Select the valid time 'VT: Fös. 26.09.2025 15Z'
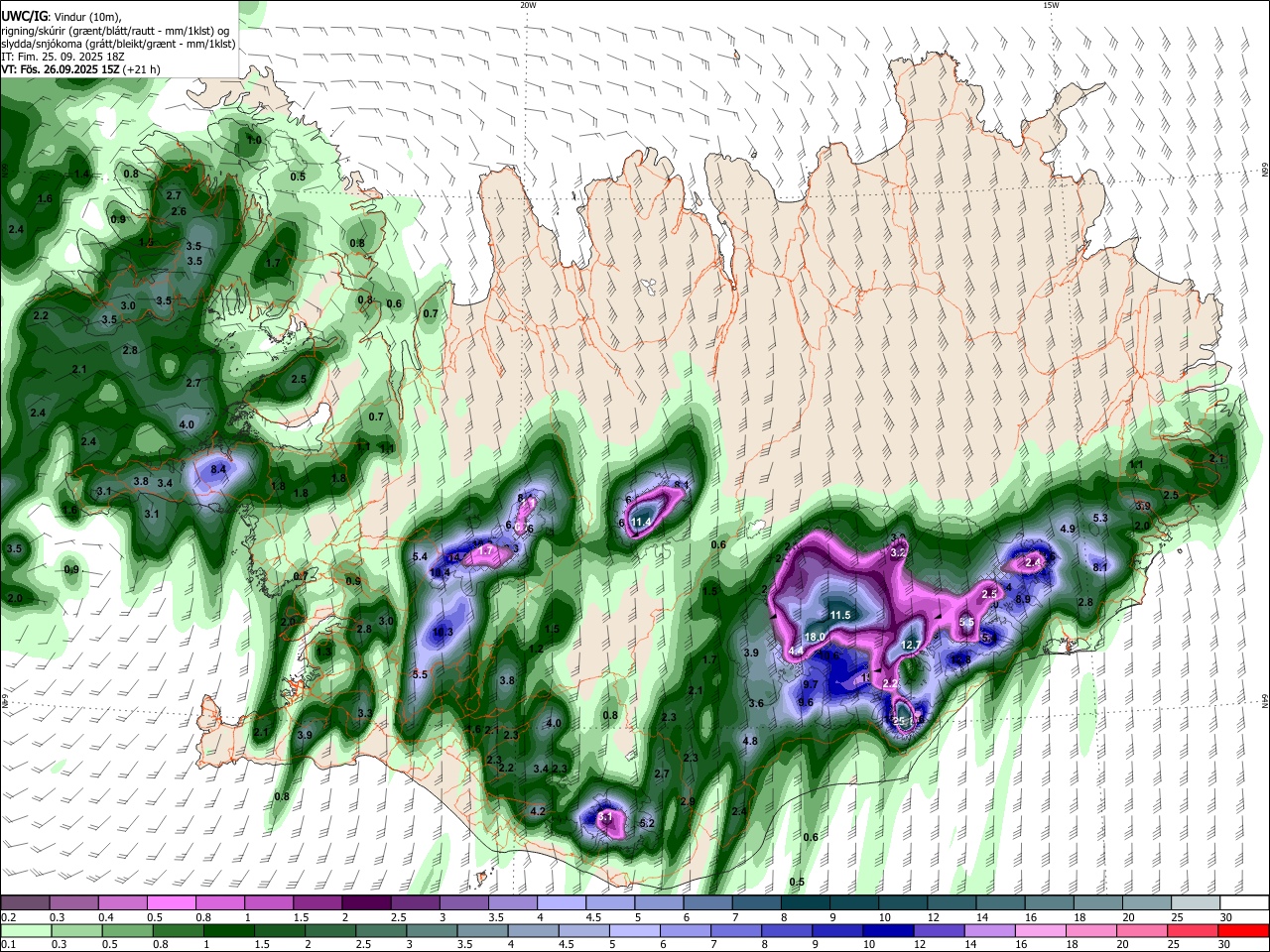The image size is (1270, 952). pos(60,70)
